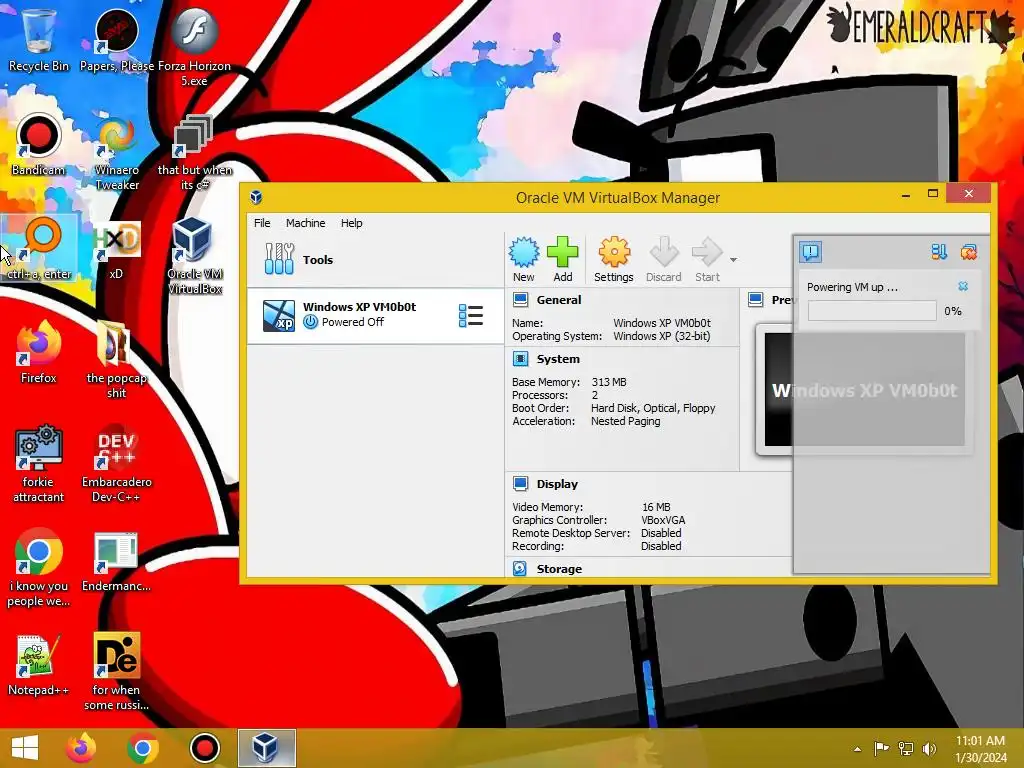Screen dimensions: 1024x768
Task: Click the Storage disk icon
Action: pyautogui.click(x=520, y=569)
